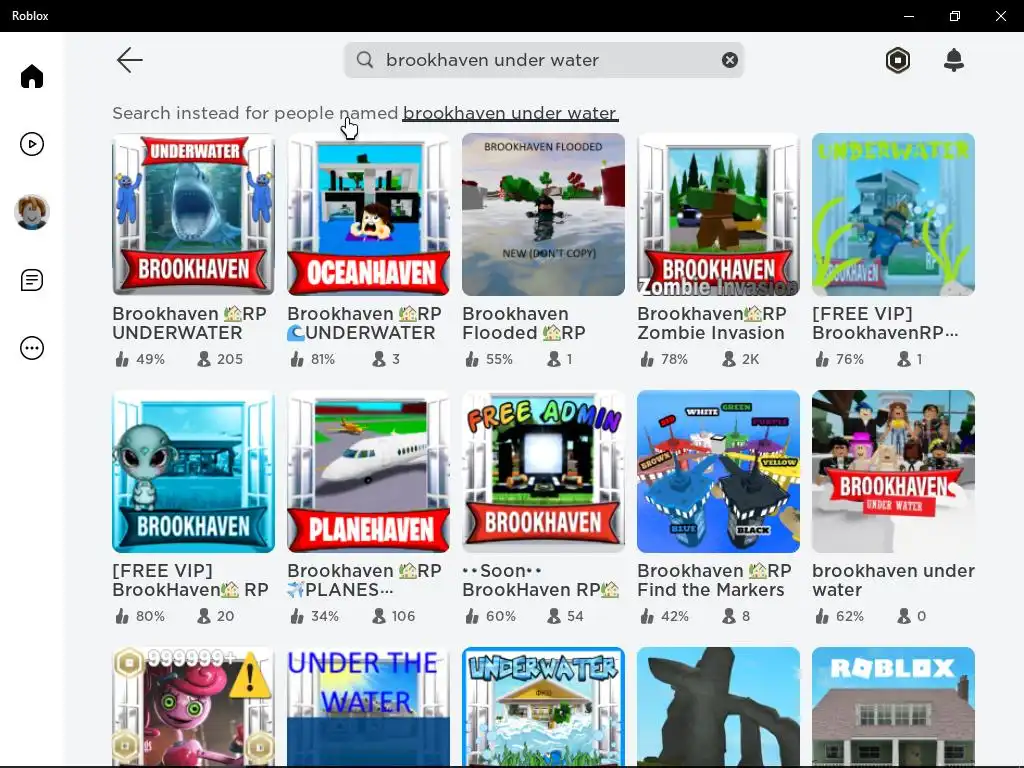This screenshot has height=768, width=1024.
Task: Open the Discover play icon in sidebar
Action: click(31, 144)
